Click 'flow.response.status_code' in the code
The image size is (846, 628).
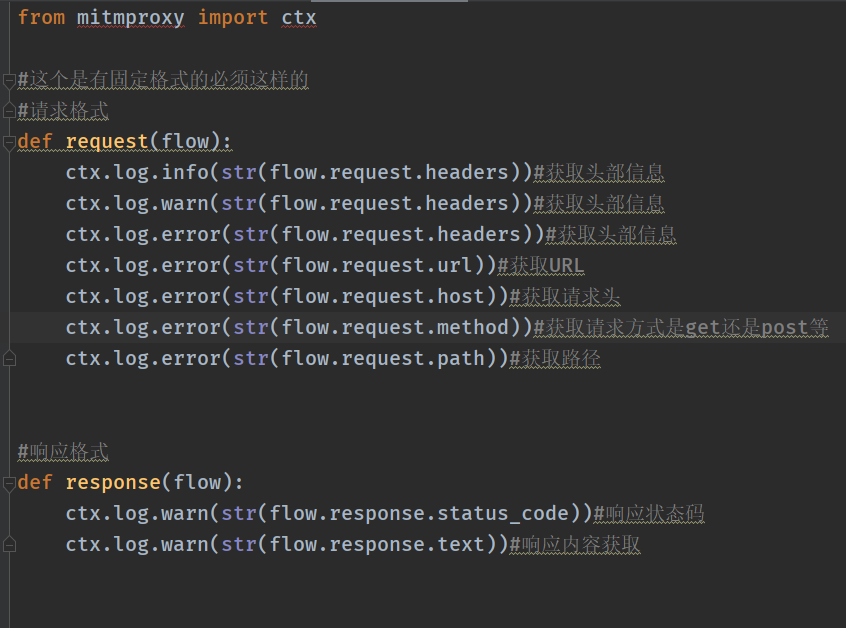coord(419,513)
